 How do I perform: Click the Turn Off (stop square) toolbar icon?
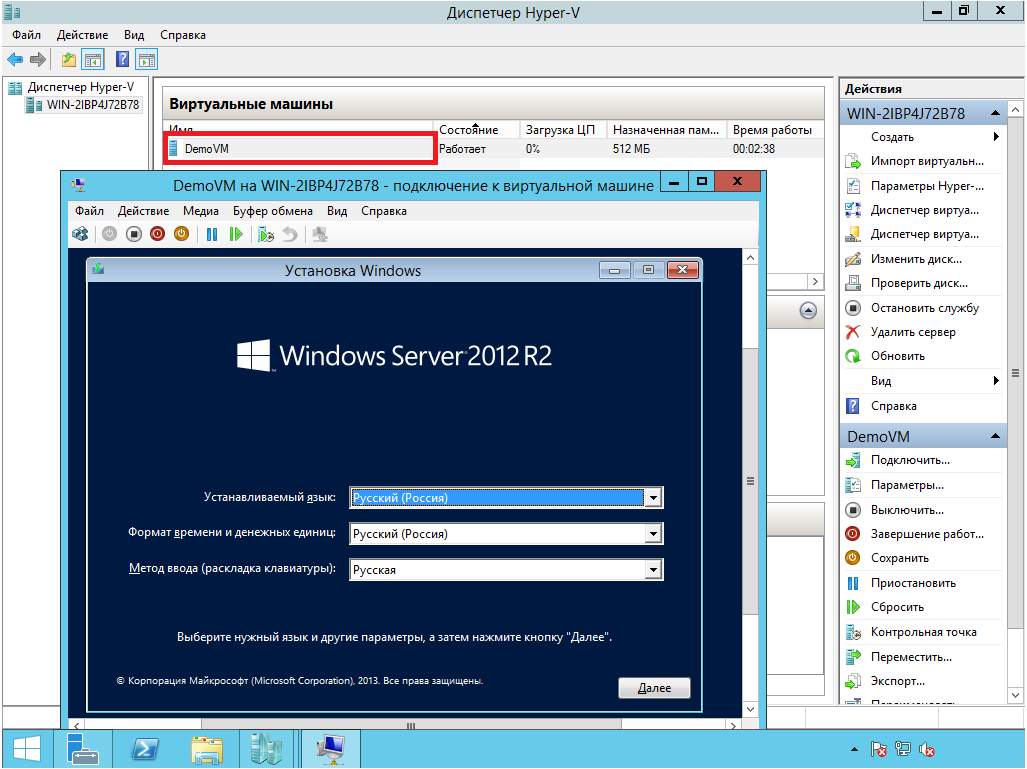[134, 234]
